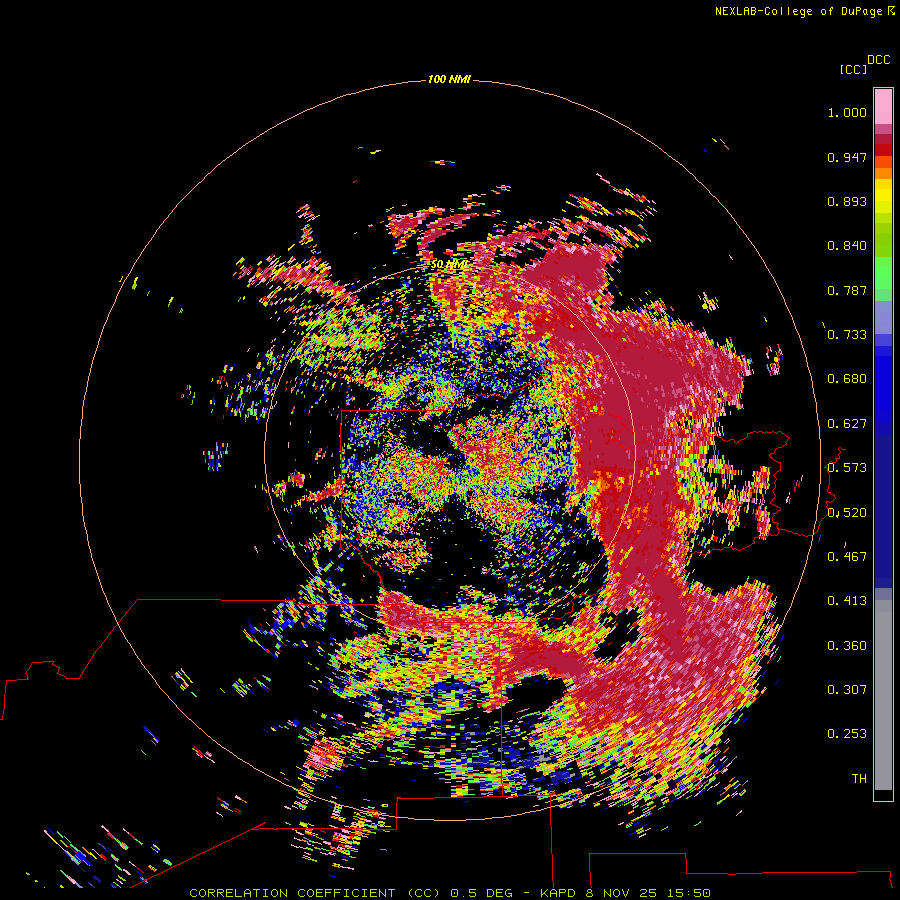Click the KAPD station identifier in footer

coord(557,893)
